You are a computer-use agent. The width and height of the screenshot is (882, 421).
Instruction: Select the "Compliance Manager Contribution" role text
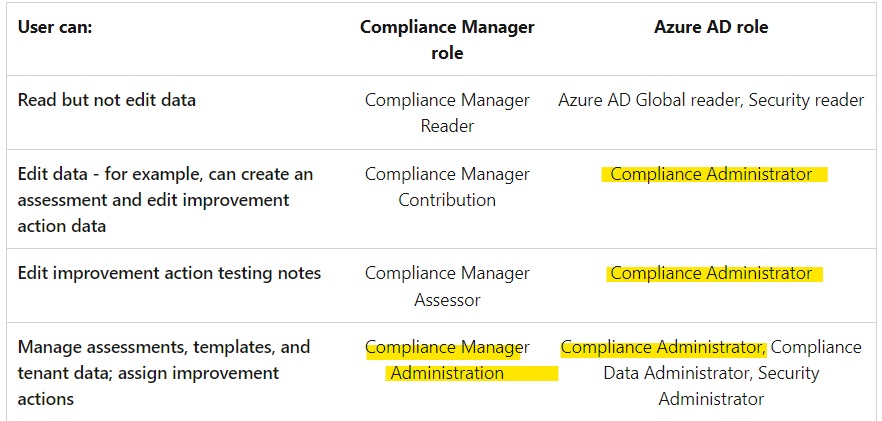click(x=447, y=187)
